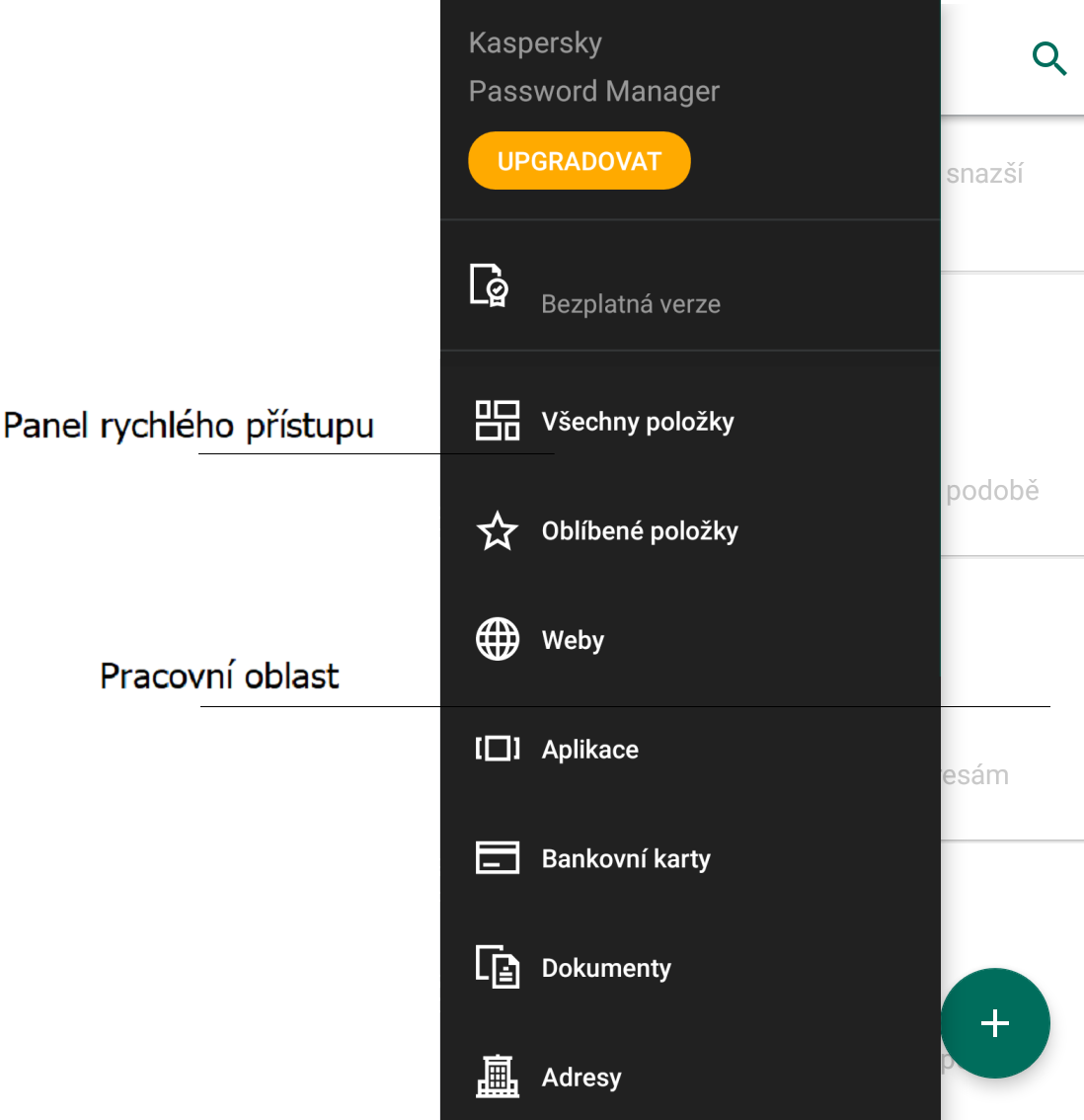The height and width of the screenshot is (1120, 1084).
Task: Open Bankovní karty section
Action: point(626,859)
